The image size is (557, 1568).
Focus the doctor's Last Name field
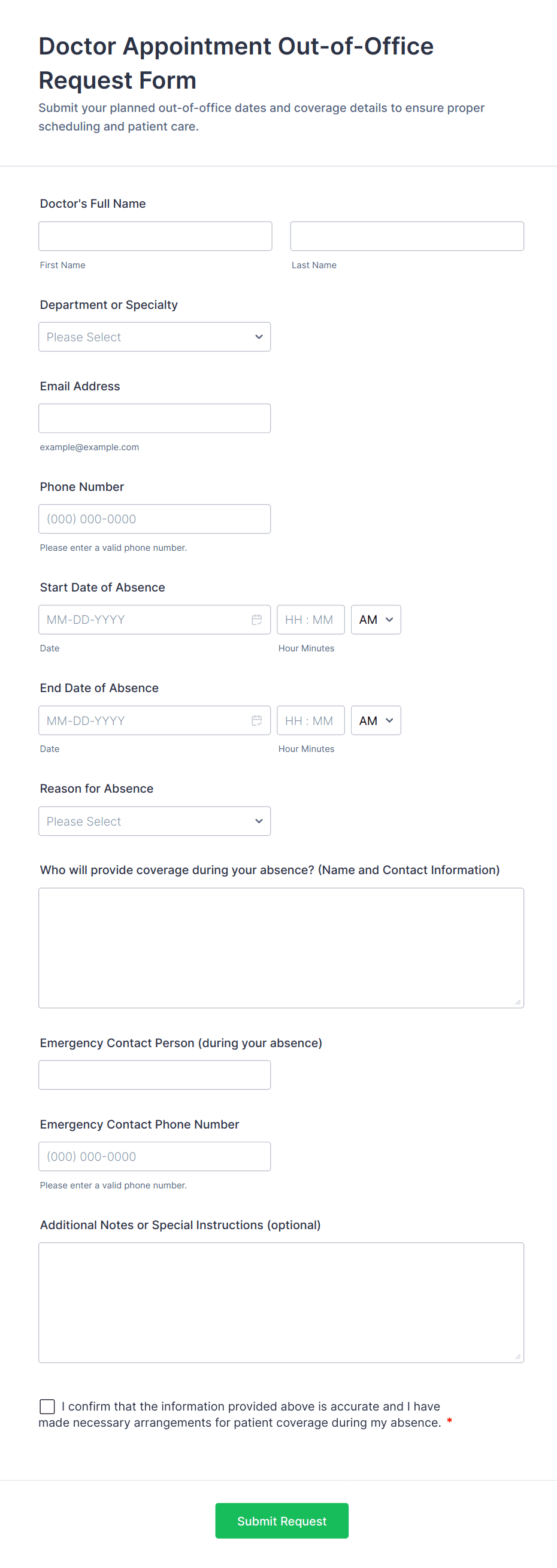[407, 236]
